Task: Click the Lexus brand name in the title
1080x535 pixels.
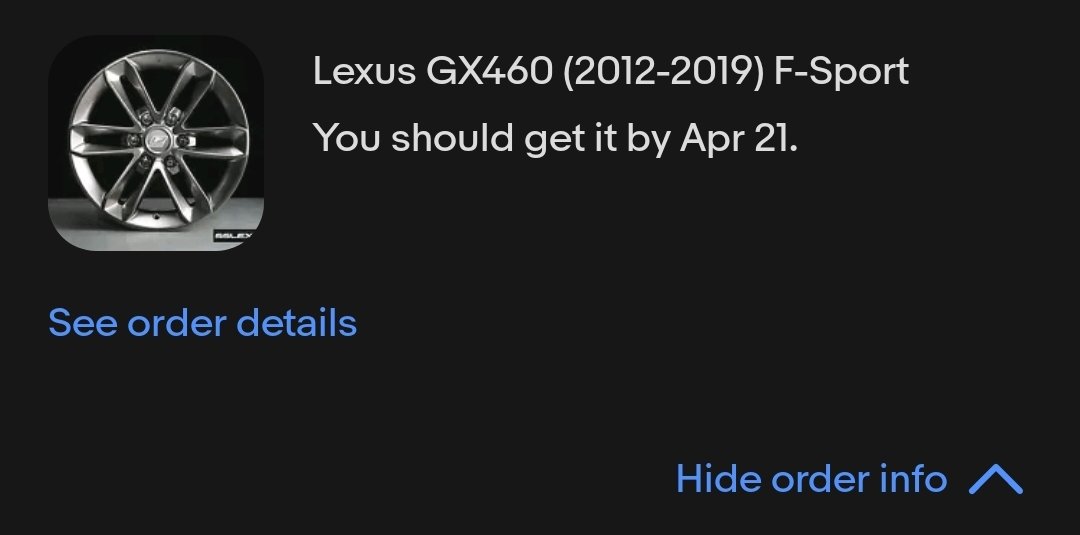Action: (364, 71)
